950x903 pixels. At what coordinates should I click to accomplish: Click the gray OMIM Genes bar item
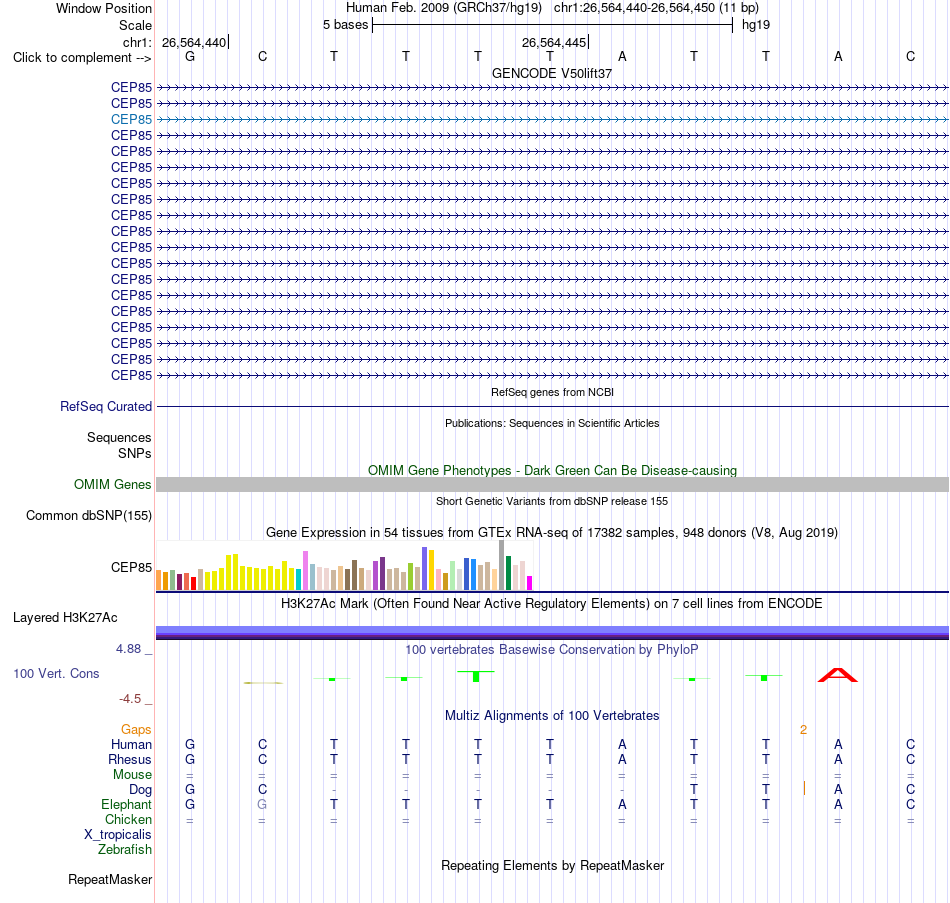[552, 484]
